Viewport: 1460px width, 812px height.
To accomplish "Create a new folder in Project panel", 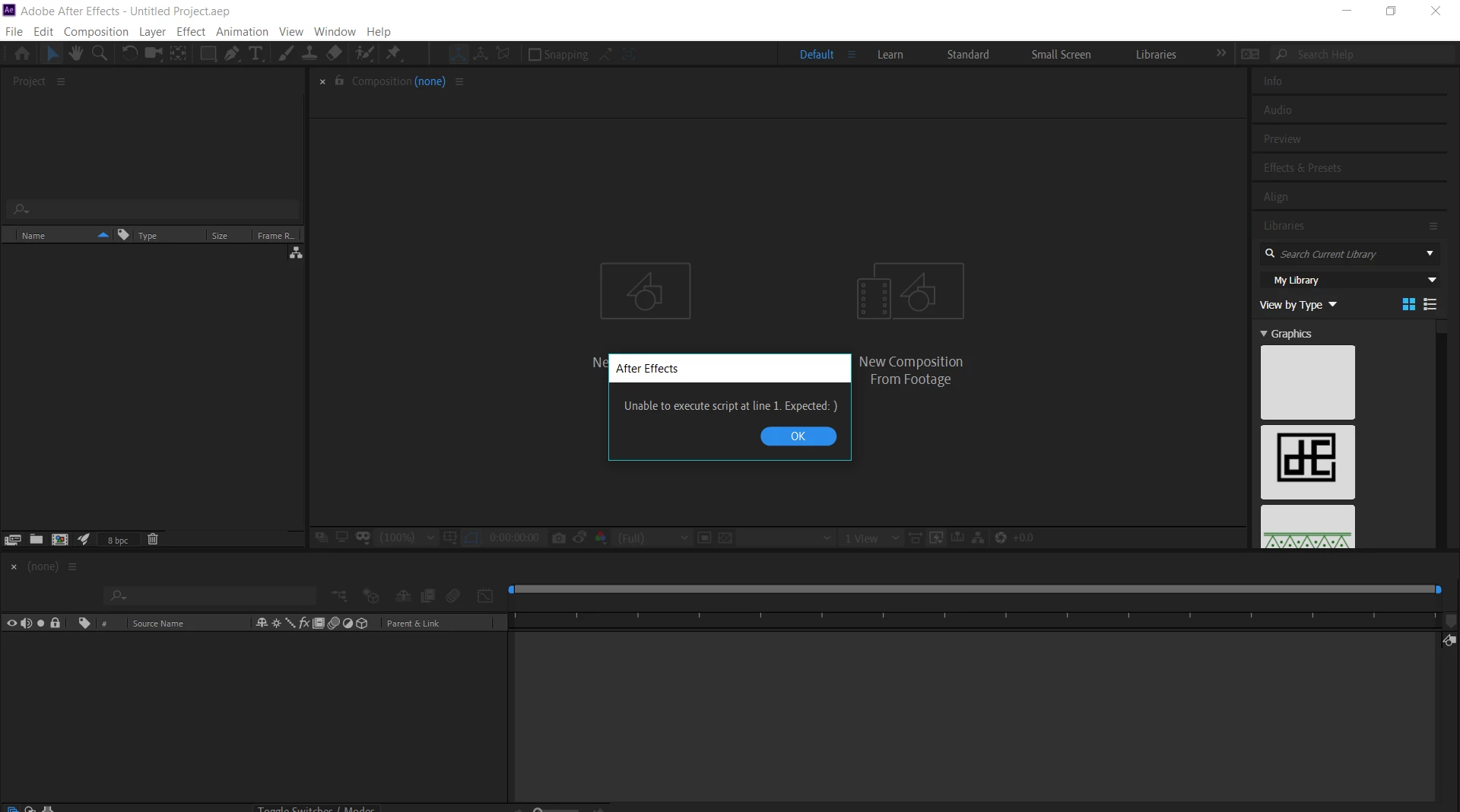I will click(x=36, y=539).
